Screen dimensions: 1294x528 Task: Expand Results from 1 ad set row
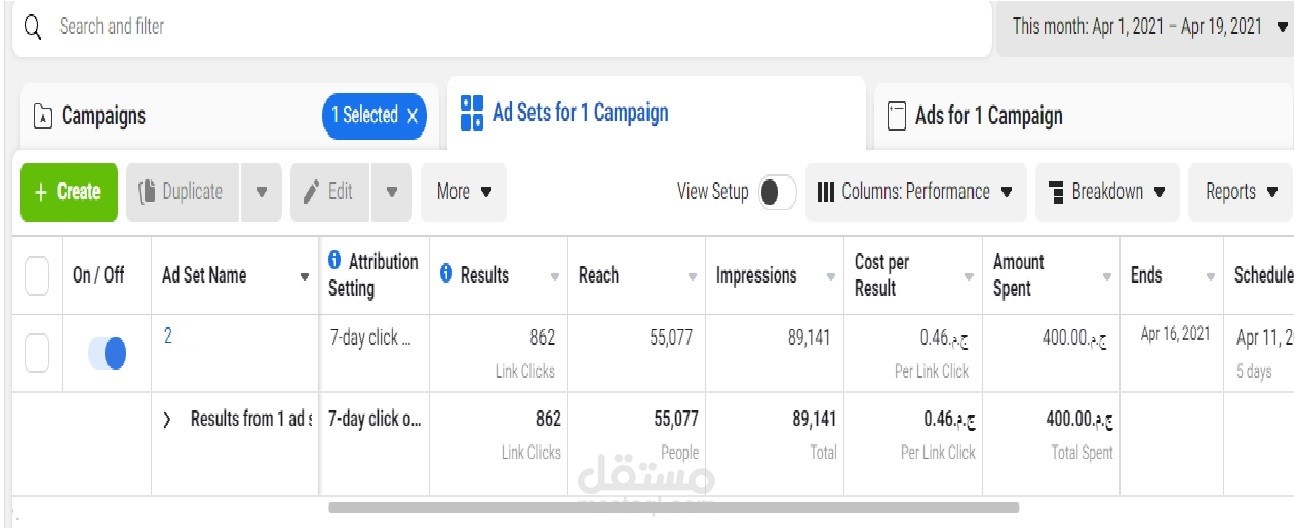167,420
